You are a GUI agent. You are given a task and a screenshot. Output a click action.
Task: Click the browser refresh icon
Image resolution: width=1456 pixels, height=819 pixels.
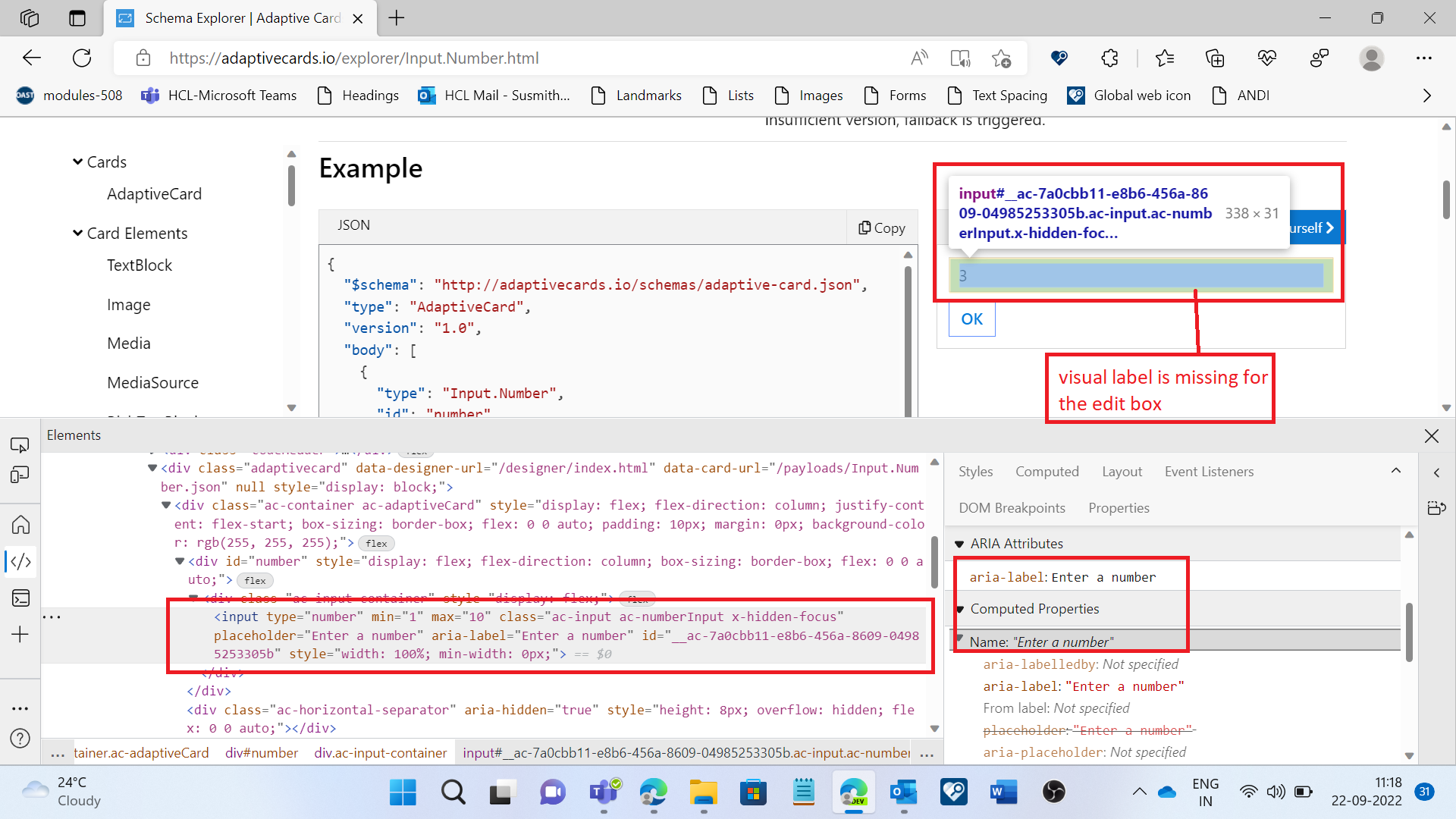(x=82, y=58)
